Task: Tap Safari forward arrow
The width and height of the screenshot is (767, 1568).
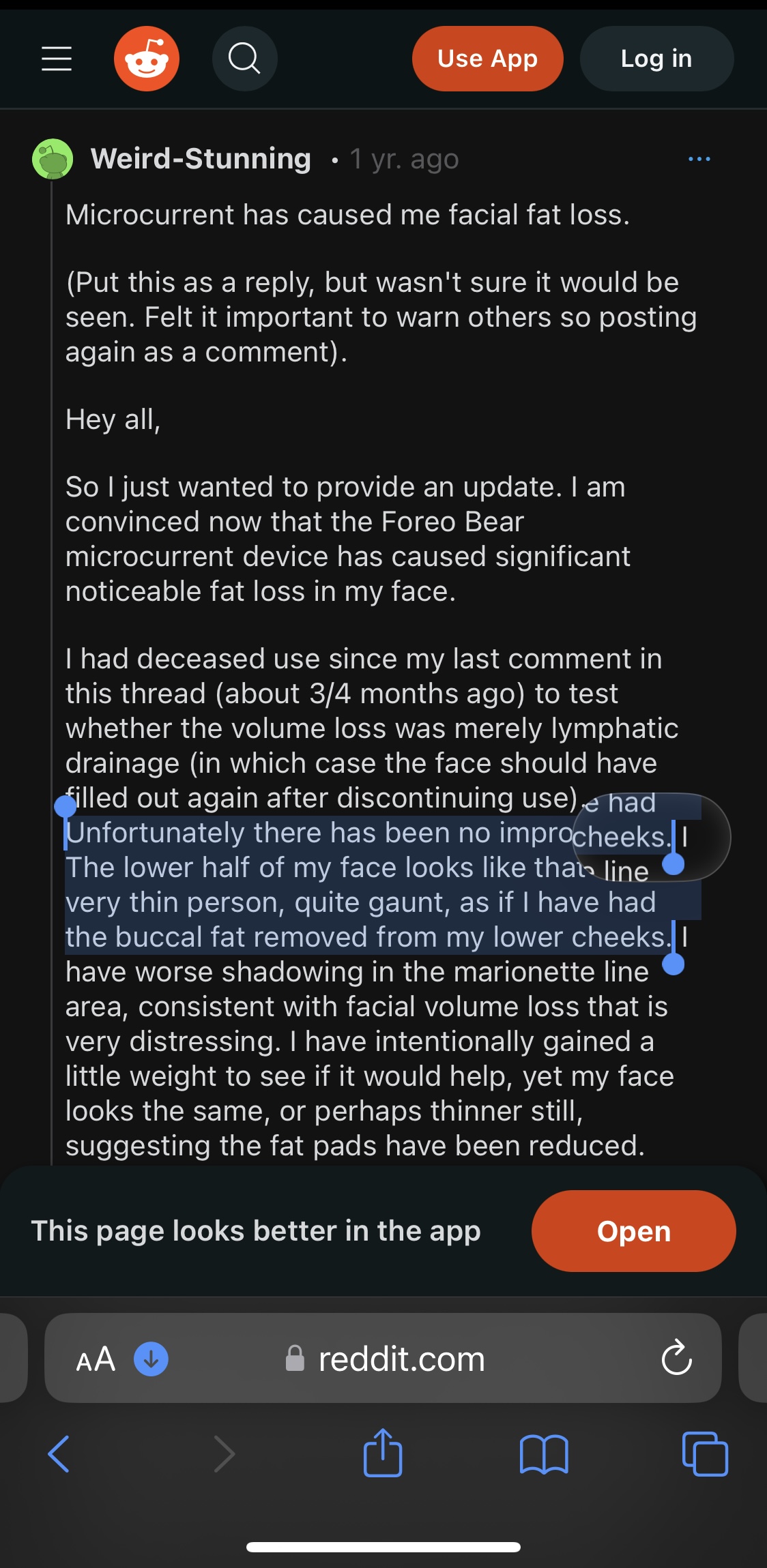Action: click(x=225, y=1453)
